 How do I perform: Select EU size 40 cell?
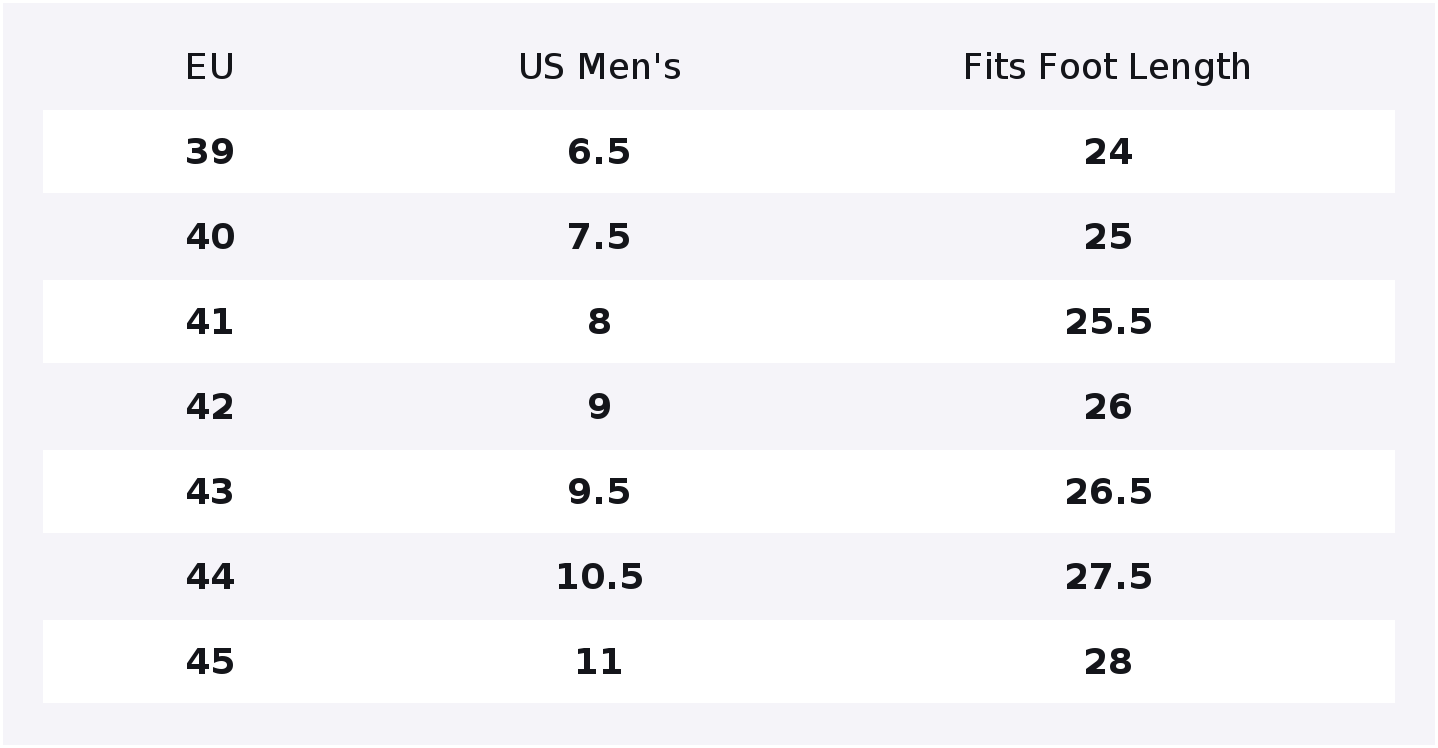pos(210,237)
